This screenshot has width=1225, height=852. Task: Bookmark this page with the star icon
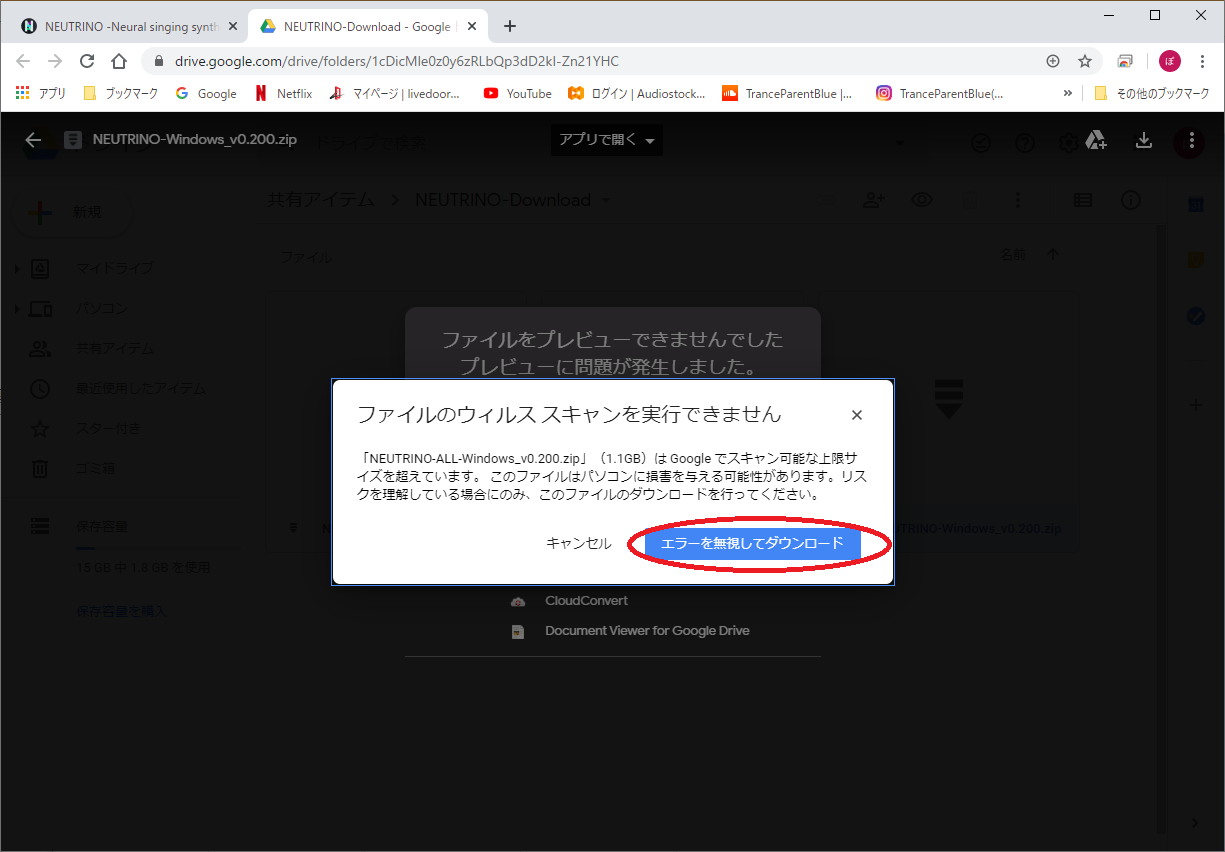[1085, 61]
